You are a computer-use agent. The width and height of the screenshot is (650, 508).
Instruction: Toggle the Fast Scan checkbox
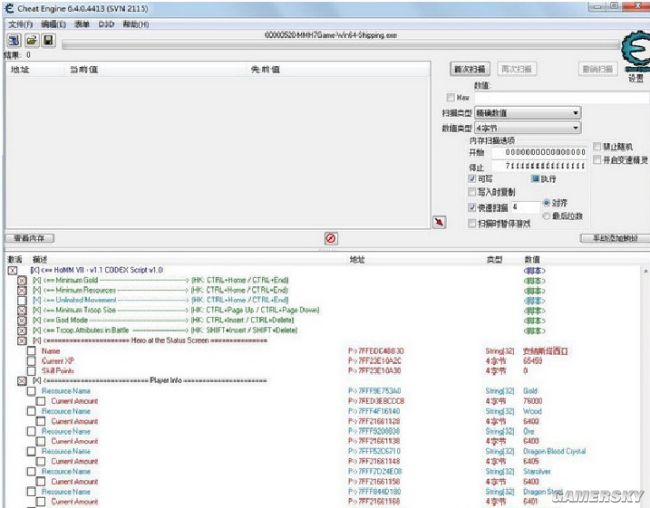(x=472, y=207)
